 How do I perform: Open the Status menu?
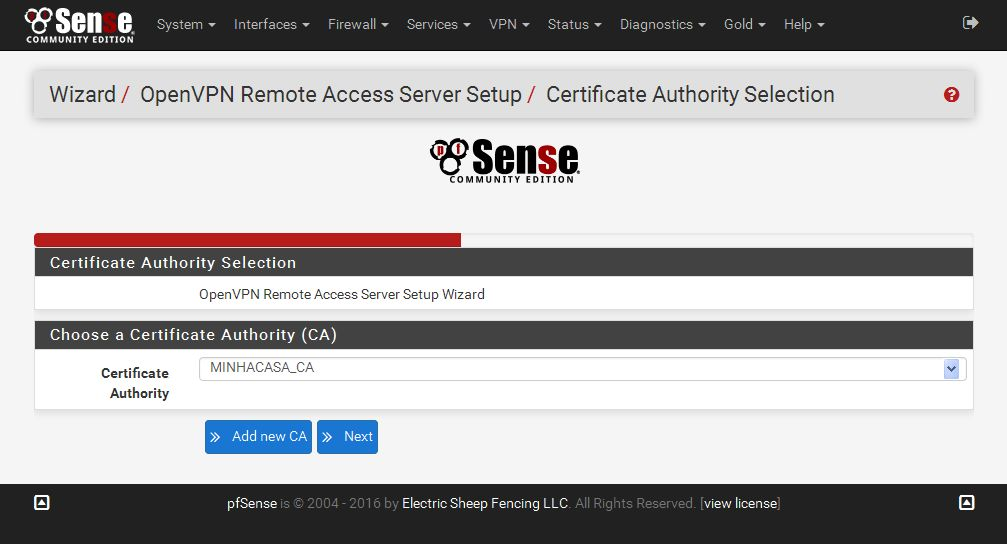tap(575, 24)
